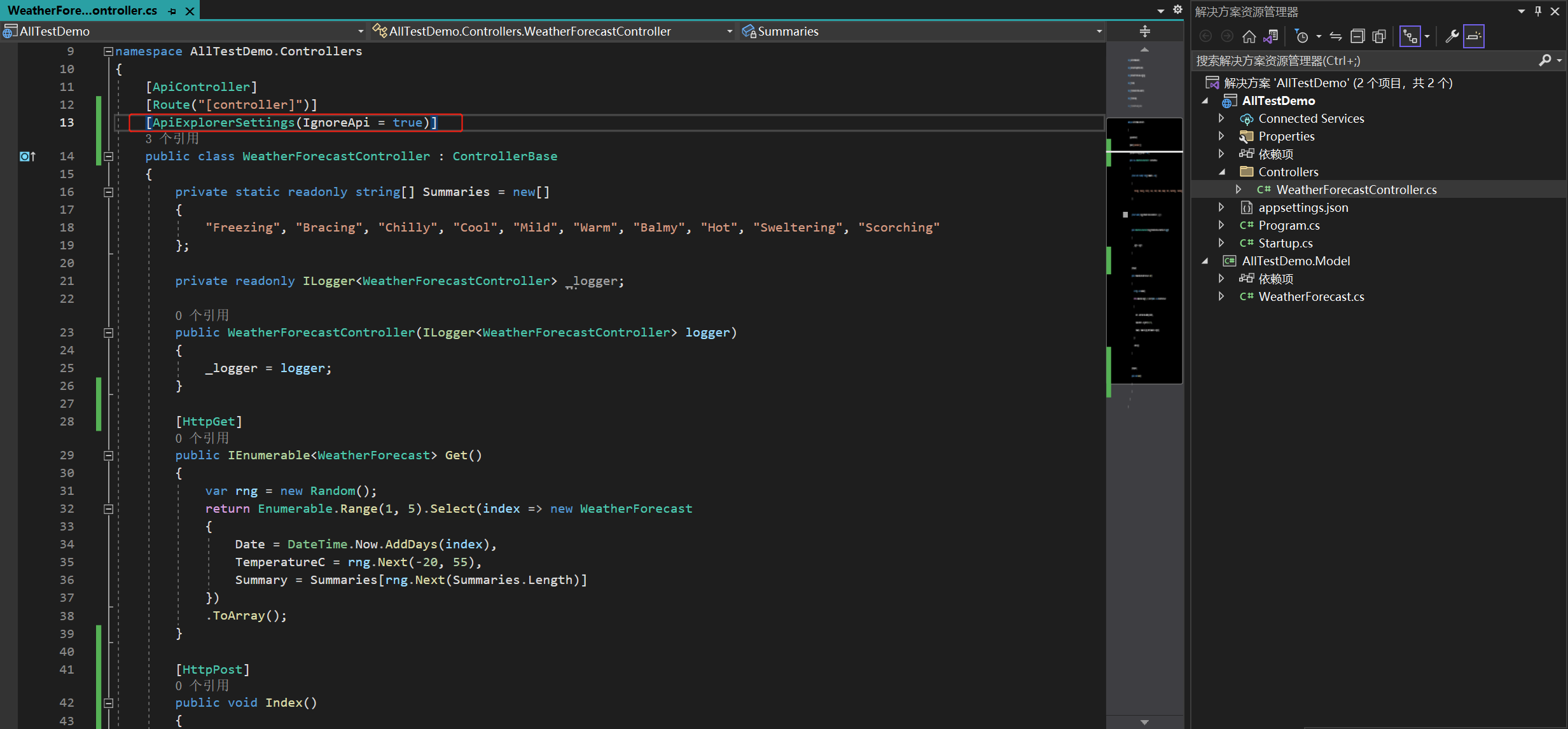Screen dimensions: 1568x729
Task: Click the minimap code overview scrollbar
Action: pos(1144,251)
